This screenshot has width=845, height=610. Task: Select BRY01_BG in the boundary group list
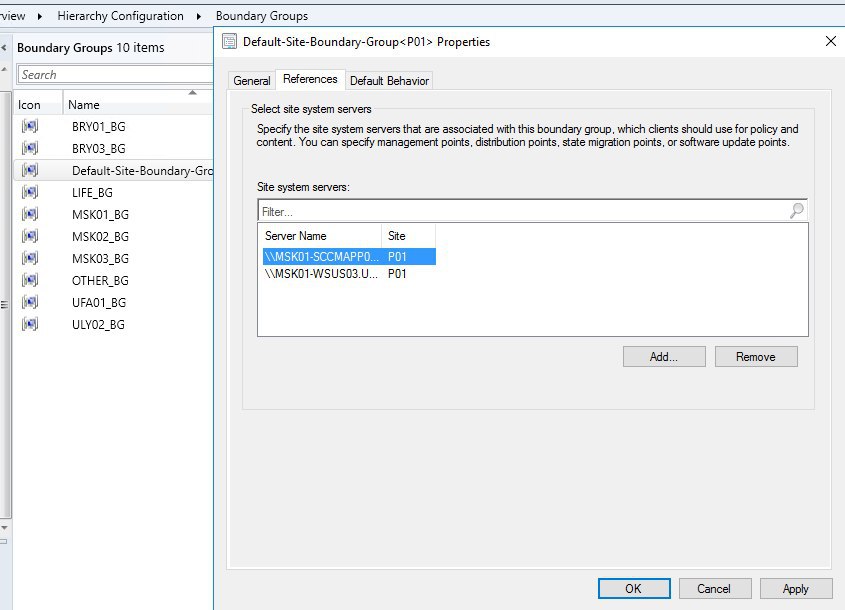coord(99,127)
